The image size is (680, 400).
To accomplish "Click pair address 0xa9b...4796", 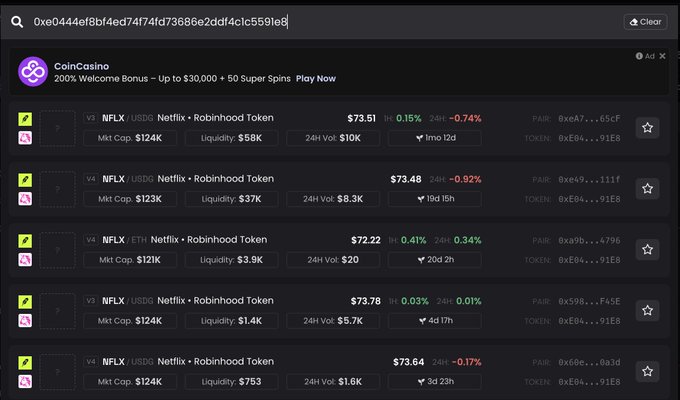I will (589, 240).
